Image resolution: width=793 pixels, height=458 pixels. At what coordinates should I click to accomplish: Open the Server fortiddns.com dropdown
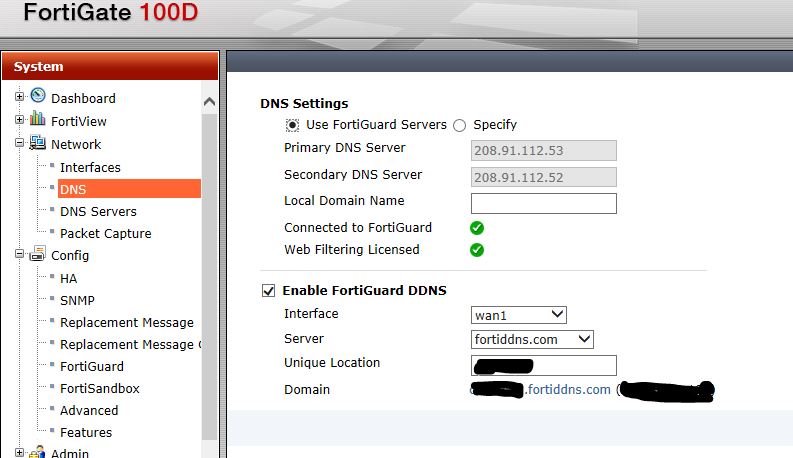(532, 340)
